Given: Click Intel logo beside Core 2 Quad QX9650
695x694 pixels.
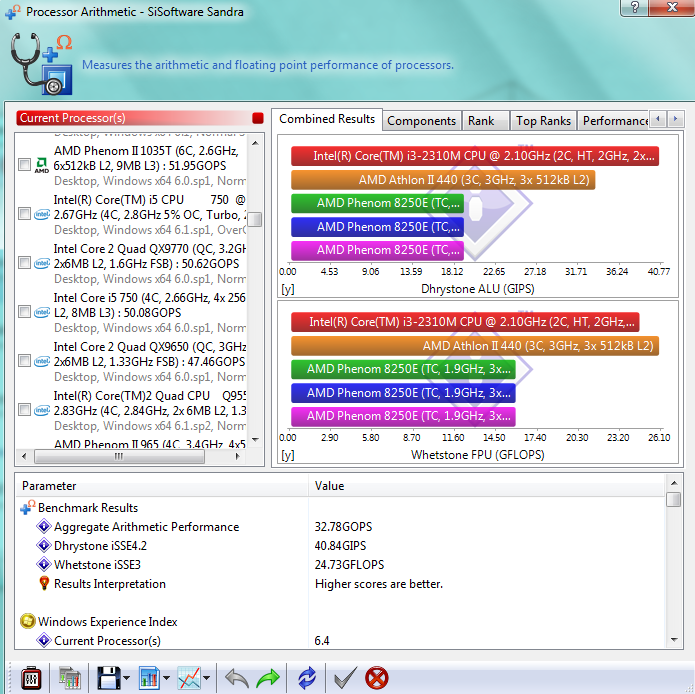Looking at the screenshot, I should click(42, 361).
